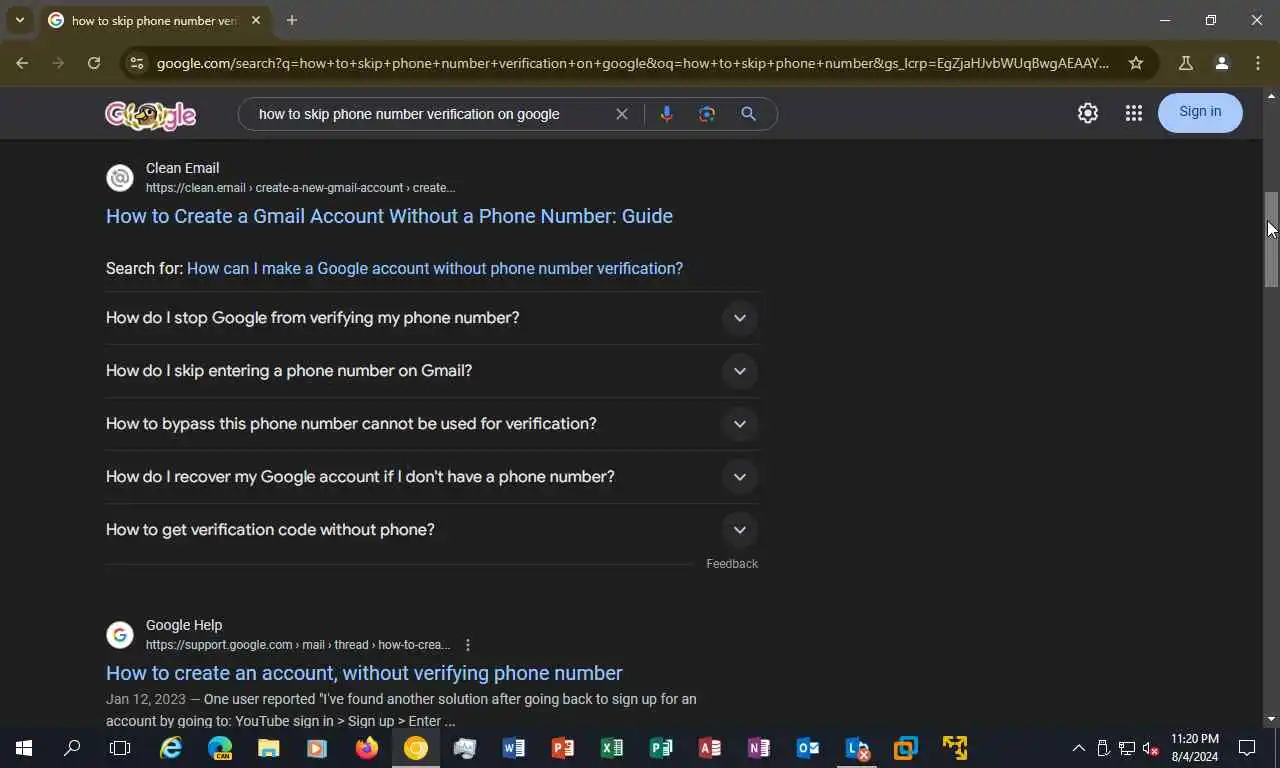The width and height of the screenshot is (1280, 768).
Task: Reload the current page
Action: click(94, 63)
